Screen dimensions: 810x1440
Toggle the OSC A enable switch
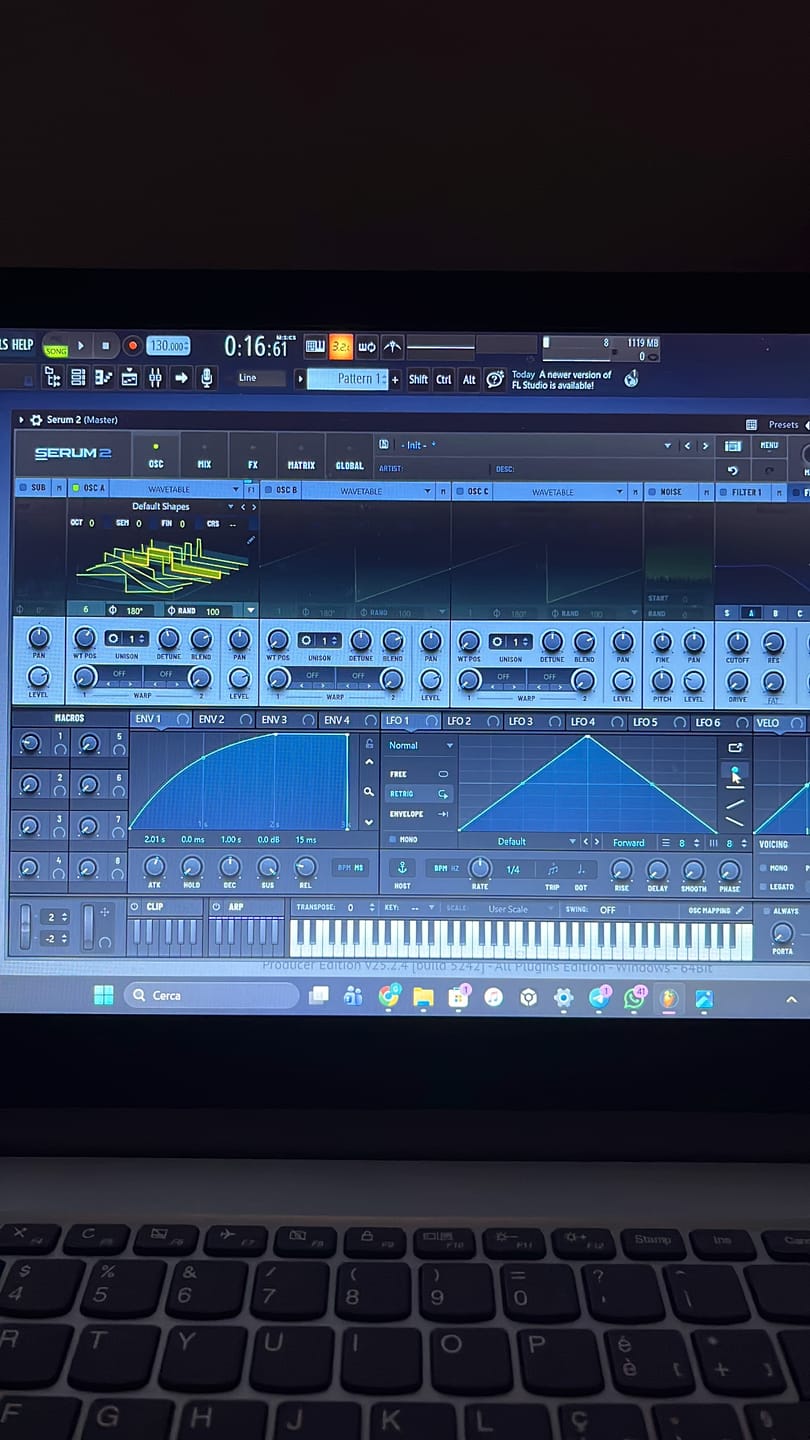(76, 488)
